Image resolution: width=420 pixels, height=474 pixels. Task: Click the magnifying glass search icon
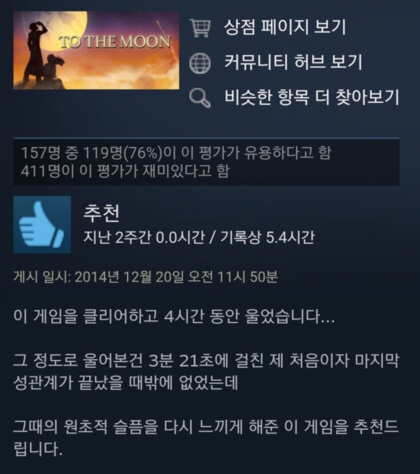pyautogui.click(x=200, y=98)
